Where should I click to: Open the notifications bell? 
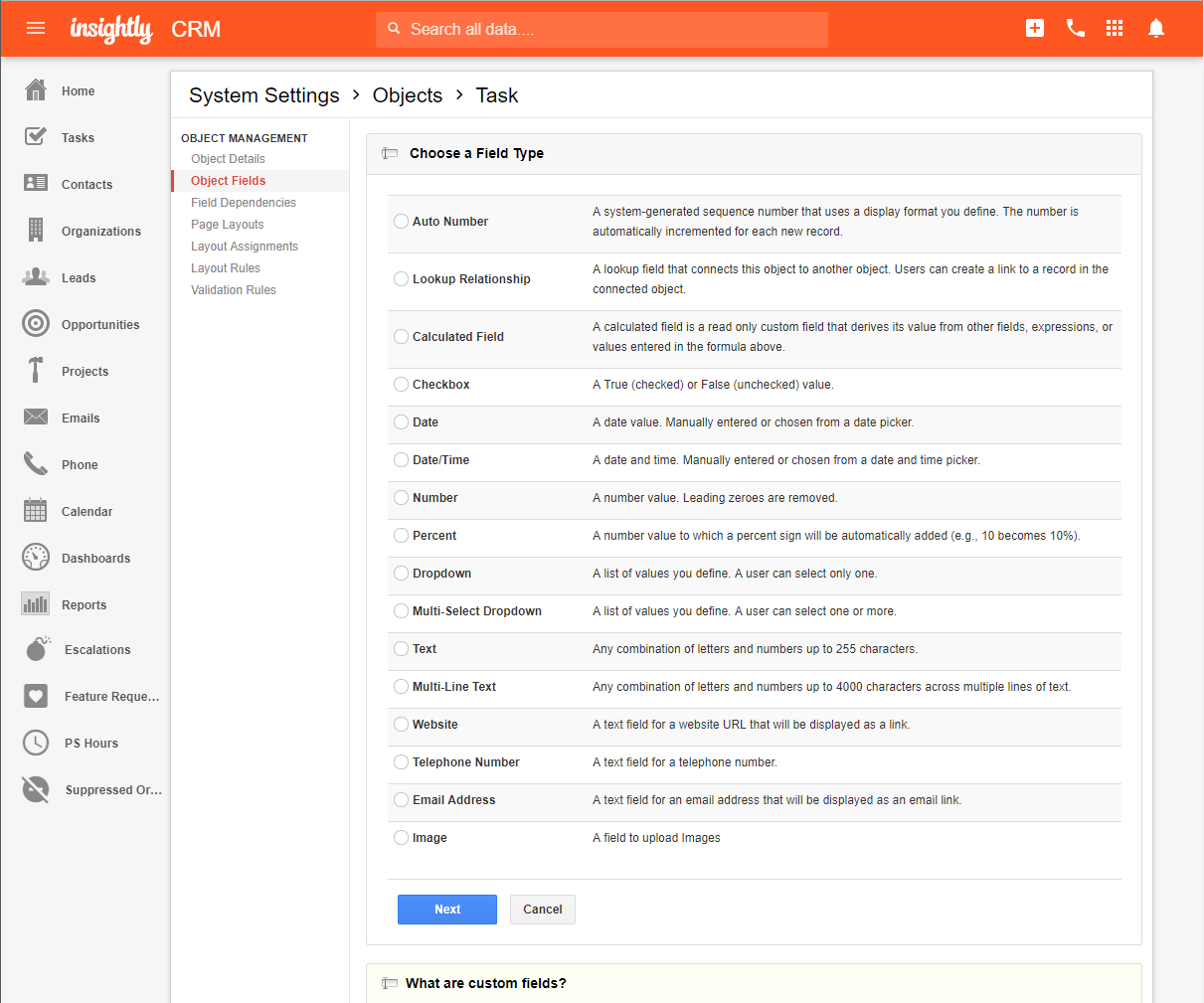[1155, 28]
